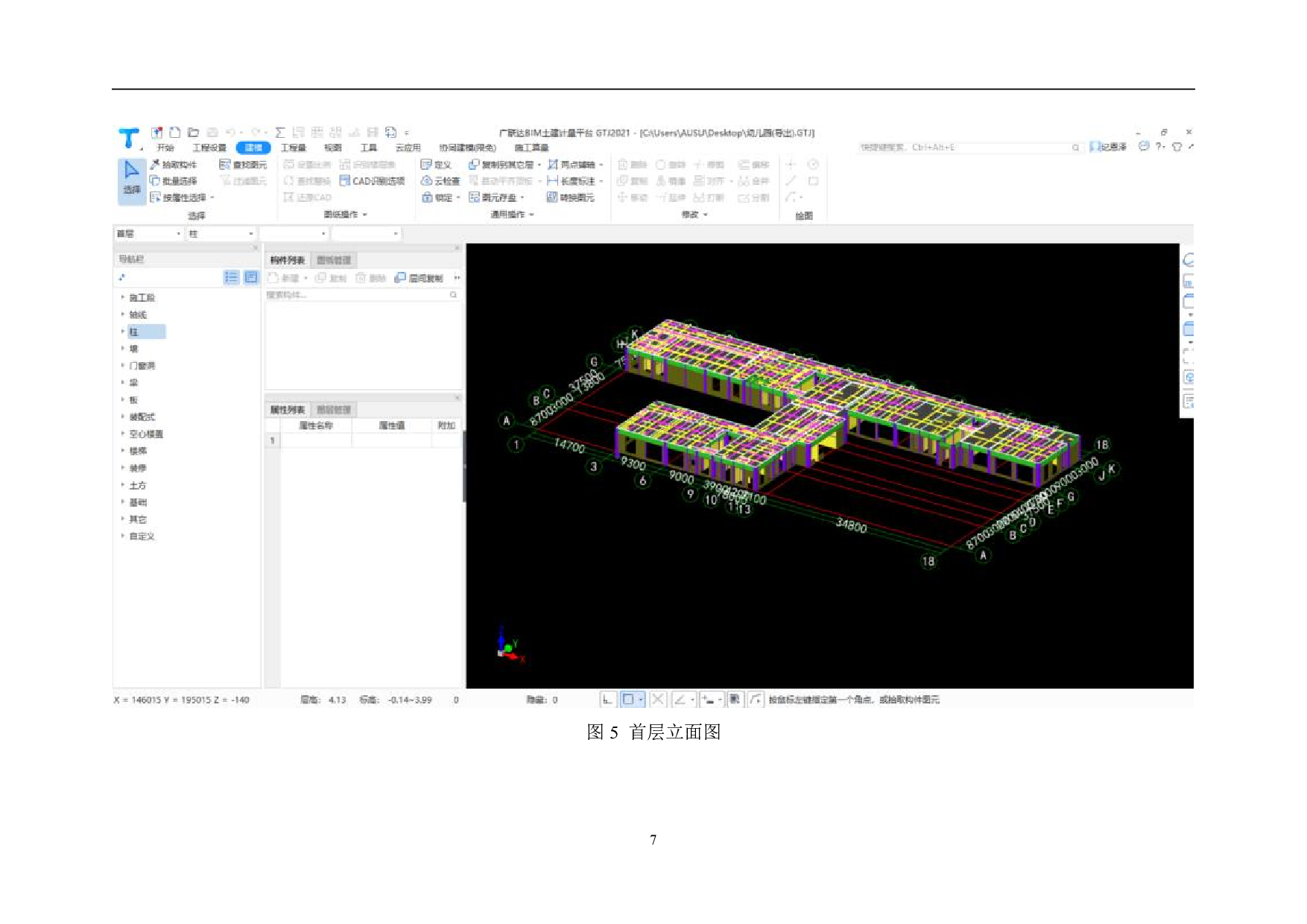1307x924 pixels.
Task: Select 基础 in the navigation tree
Action: point(138,502)
